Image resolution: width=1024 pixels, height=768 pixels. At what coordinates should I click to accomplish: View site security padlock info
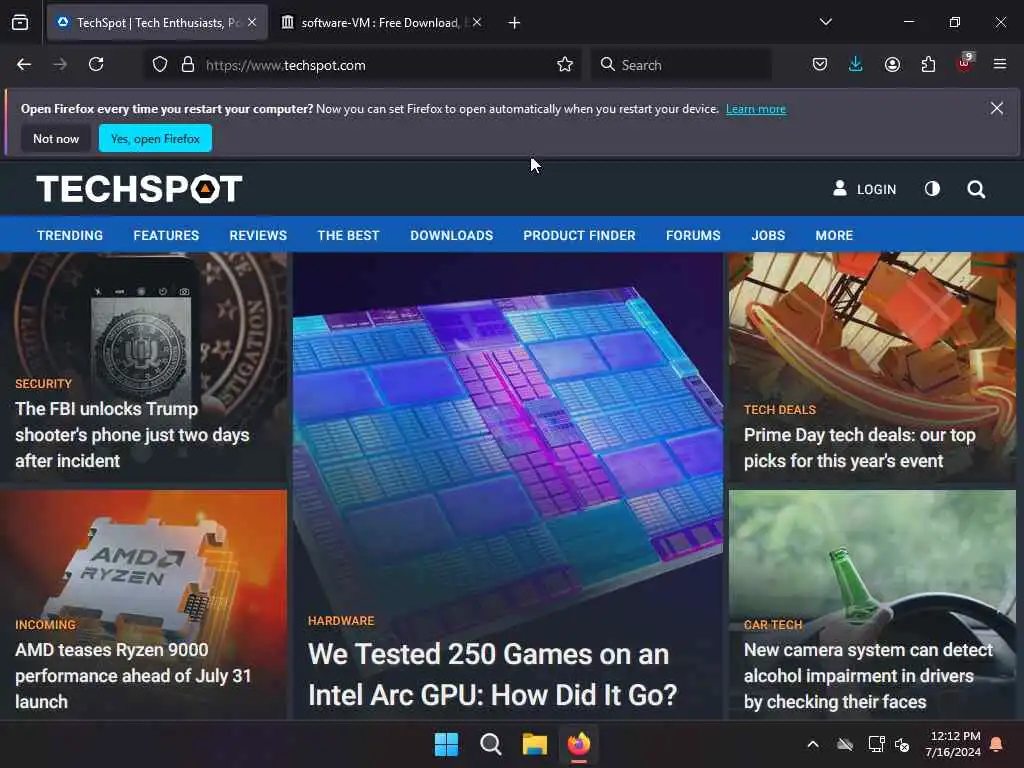[188, 65]
